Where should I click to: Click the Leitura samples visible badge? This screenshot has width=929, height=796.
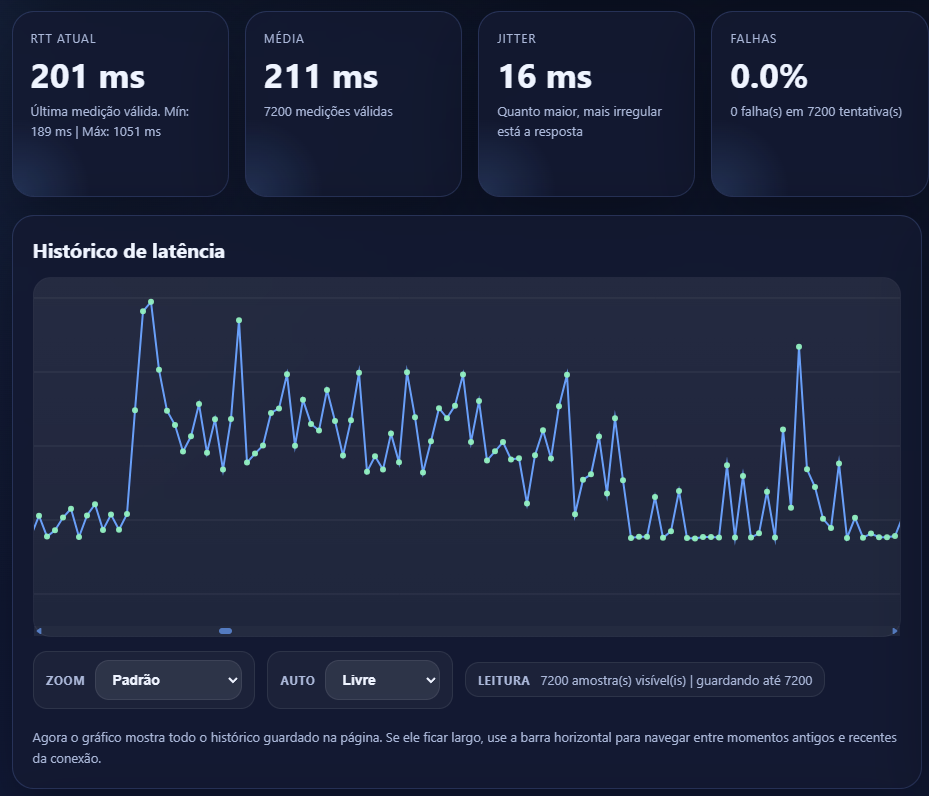point(645,680)
